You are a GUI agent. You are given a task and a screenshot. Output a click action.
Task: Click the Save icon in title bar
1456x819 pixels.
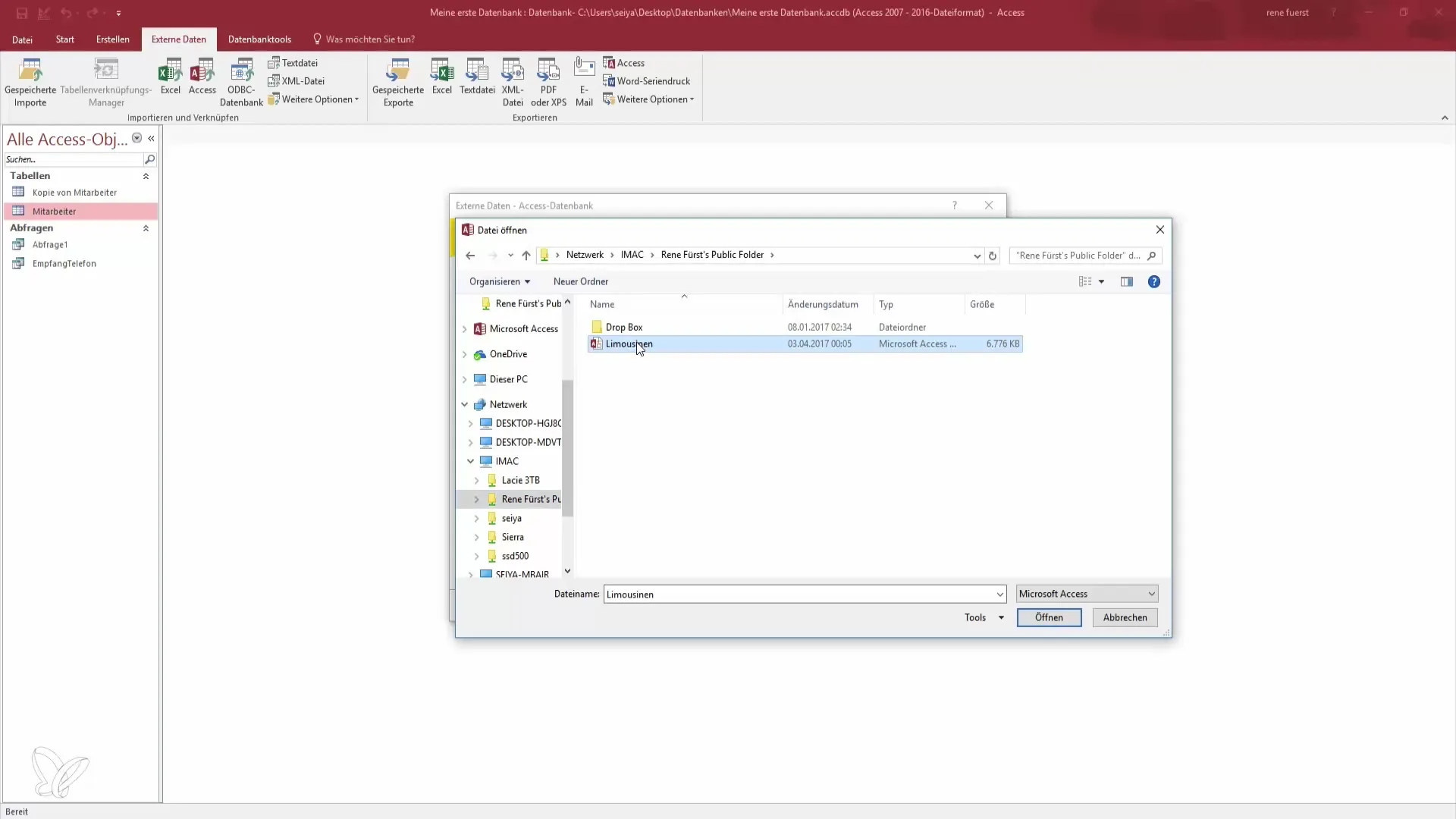22,13
